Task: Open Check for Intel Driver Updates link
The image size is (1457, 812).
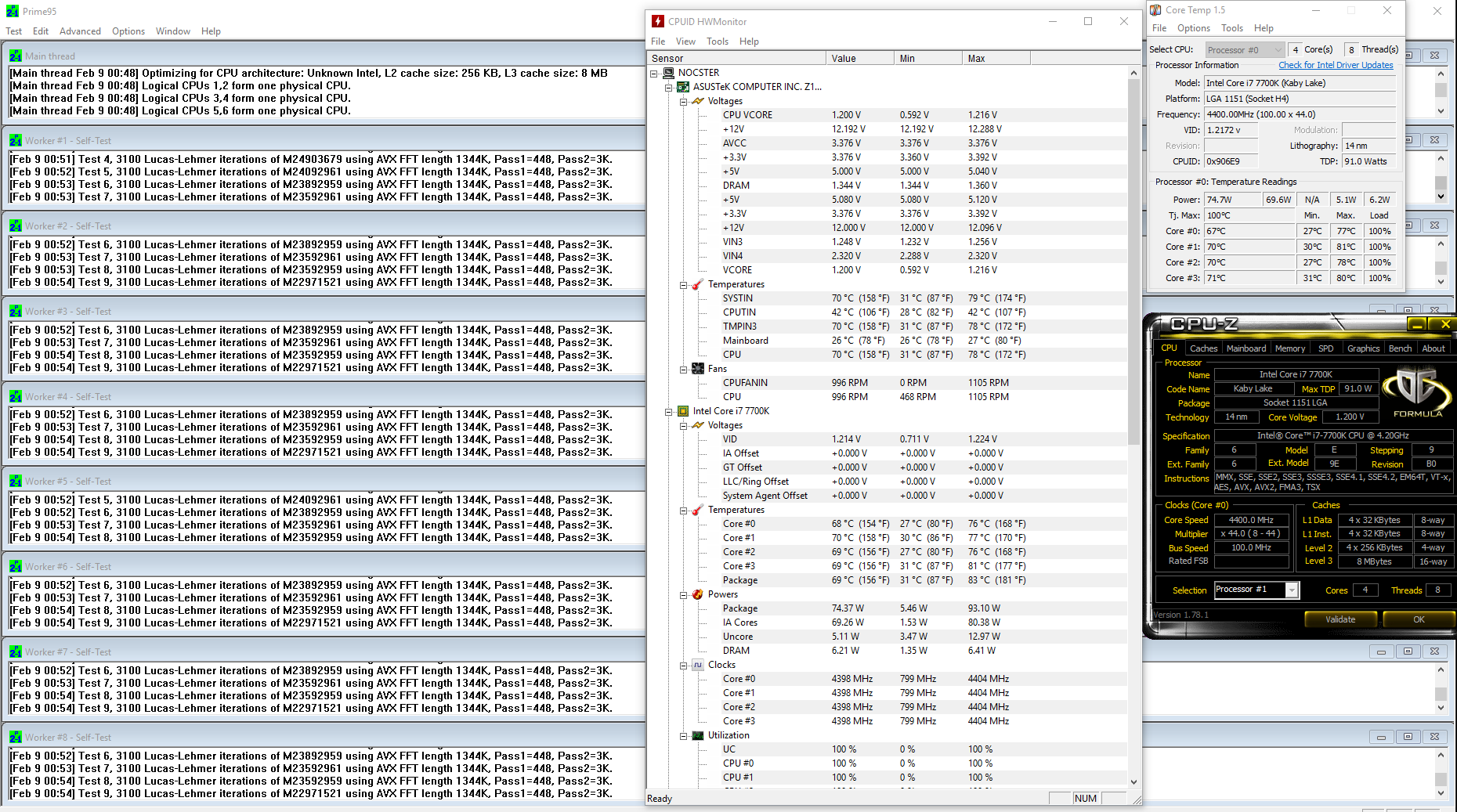Action: [x=1336, y=65]
